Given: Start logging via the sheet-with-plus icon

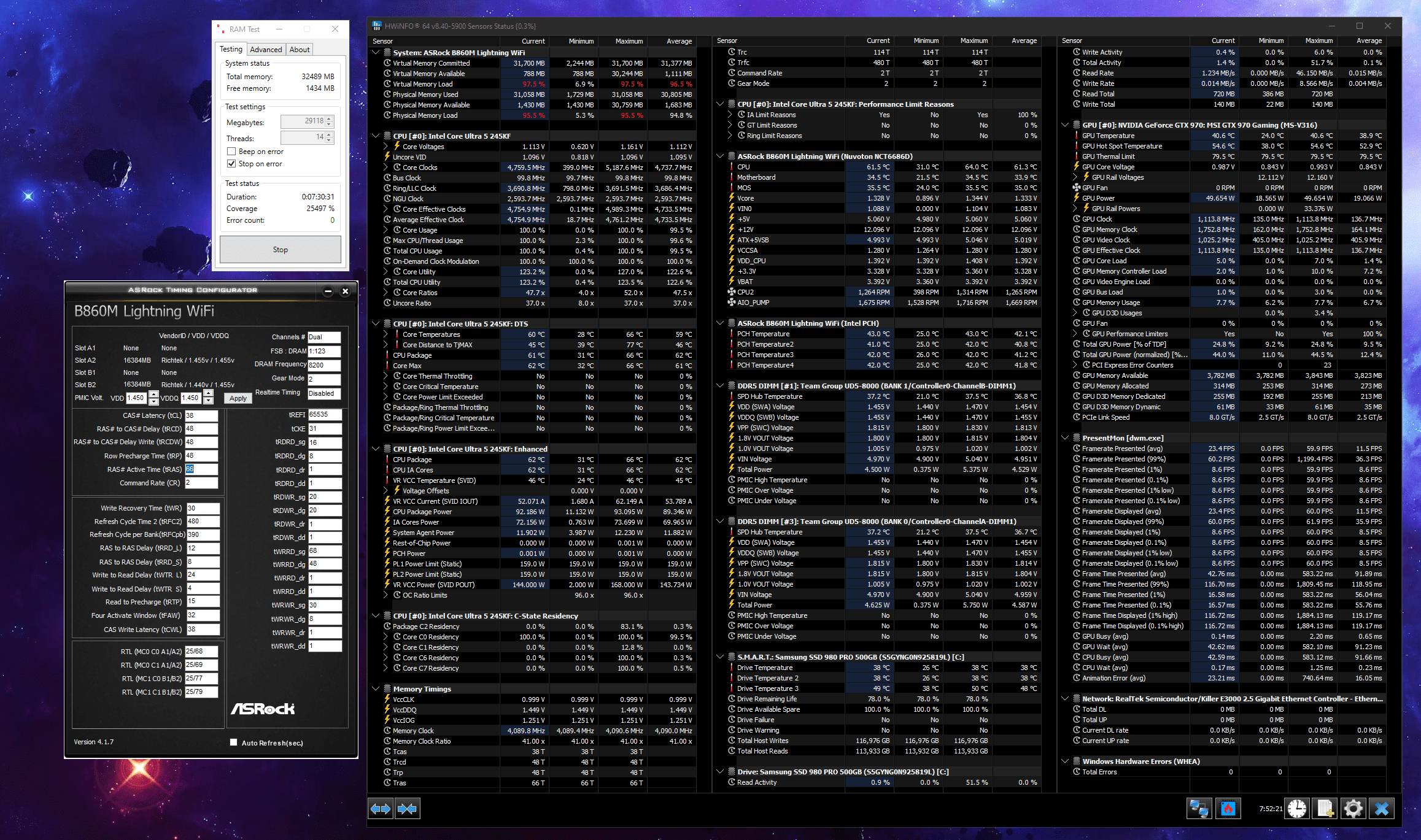Looking at the screenshot, I should coord(1325,809).
